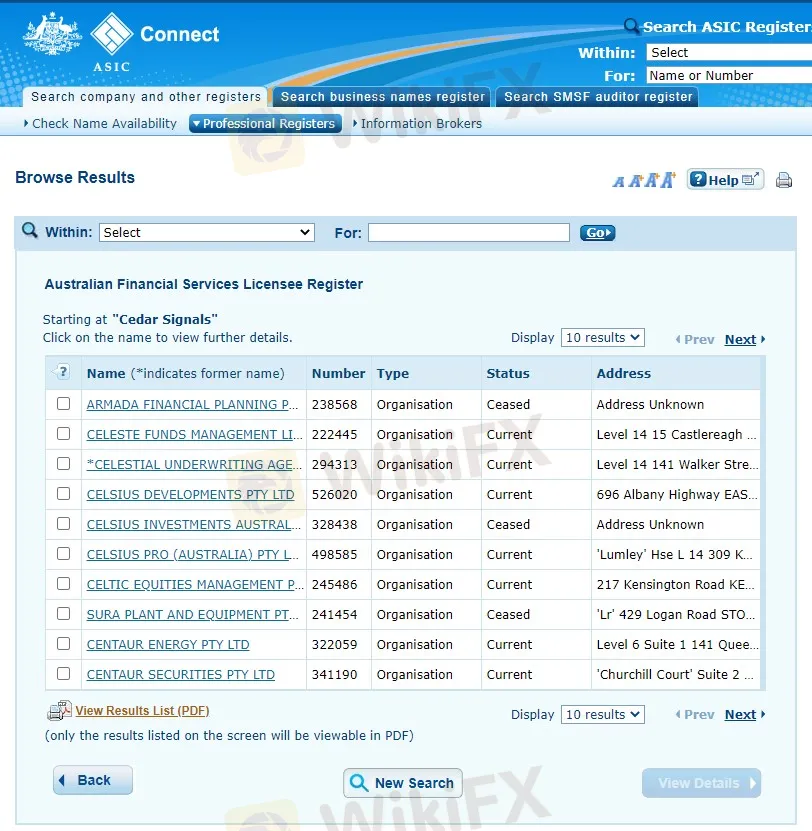Open the header Within Select dropdown
This screenshot has width=812, height=831.
[x=729, y=52]
